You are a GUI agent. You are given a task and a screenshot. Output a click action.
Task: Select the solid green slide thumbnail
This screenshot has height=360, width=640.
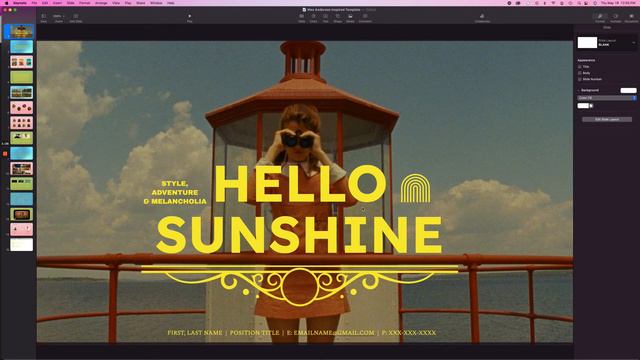click(x=22, y=77)
